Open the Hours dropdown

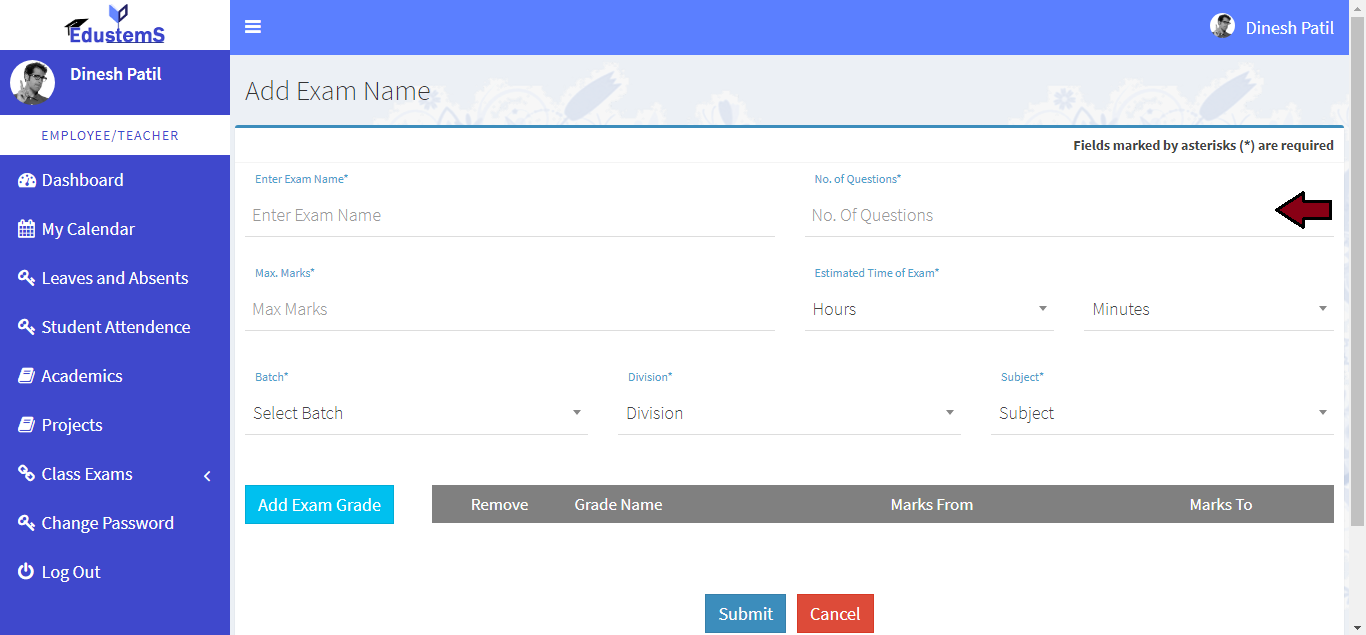coord(929,309)
